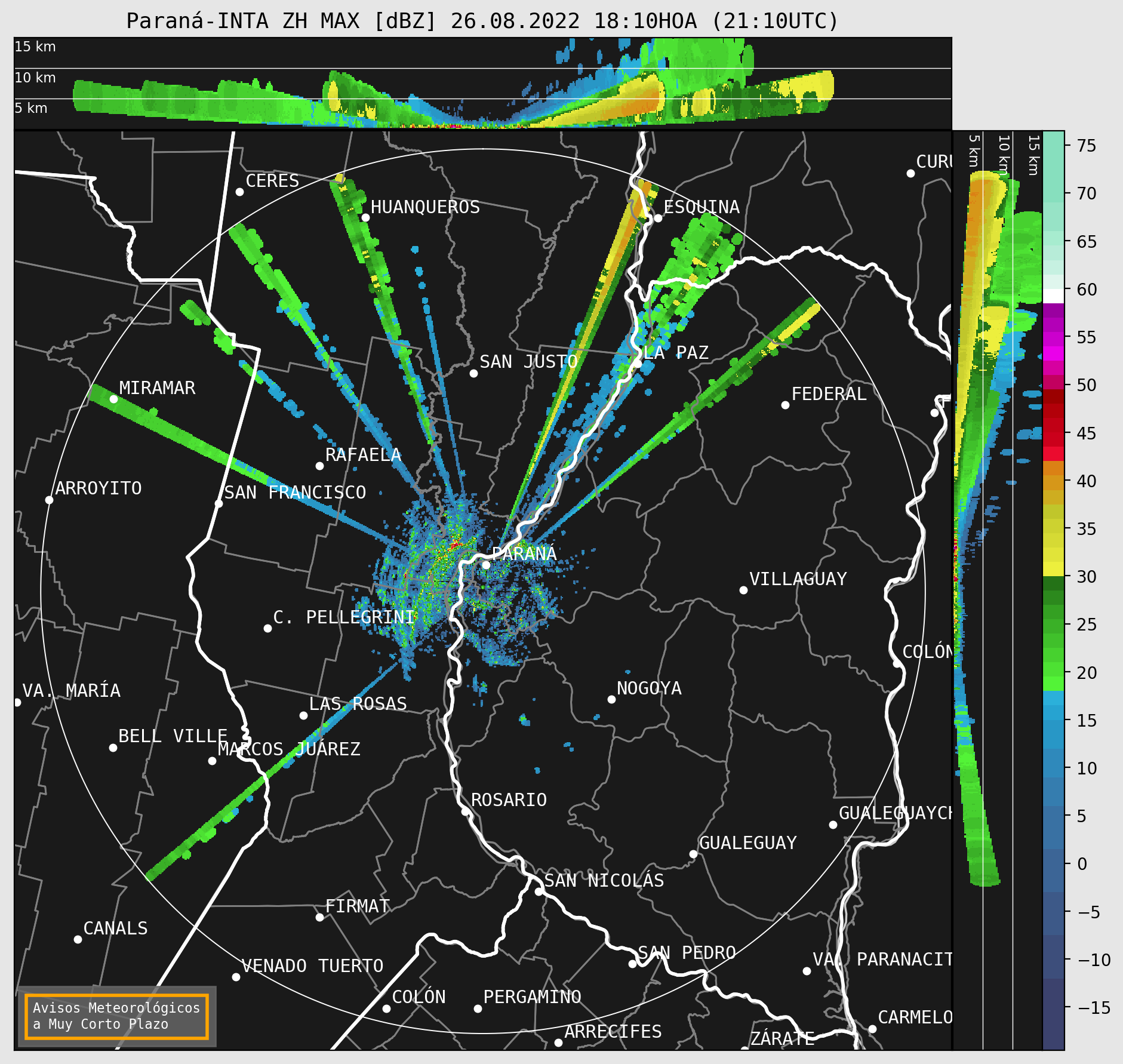Click the '5 km' label in the top panel
This screenshot has width=1123, height=1064.
coord(31,108)
